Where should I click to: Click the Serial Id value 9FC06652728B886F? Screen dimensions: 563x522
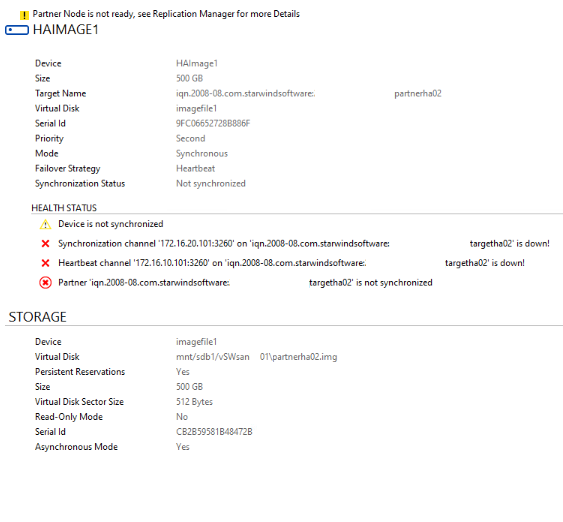point(213,123)
